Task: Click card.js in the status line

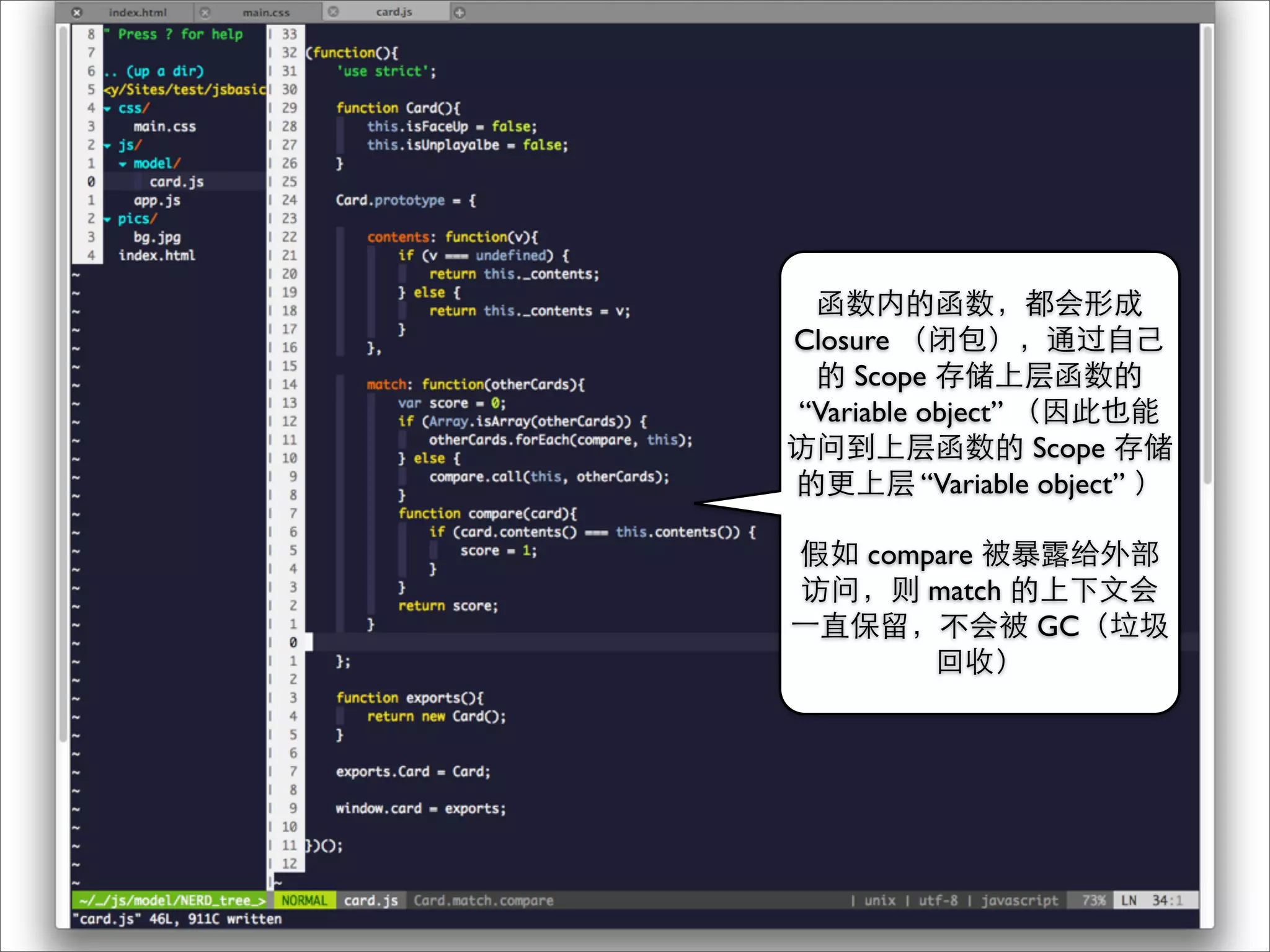Action: (371, 900)
